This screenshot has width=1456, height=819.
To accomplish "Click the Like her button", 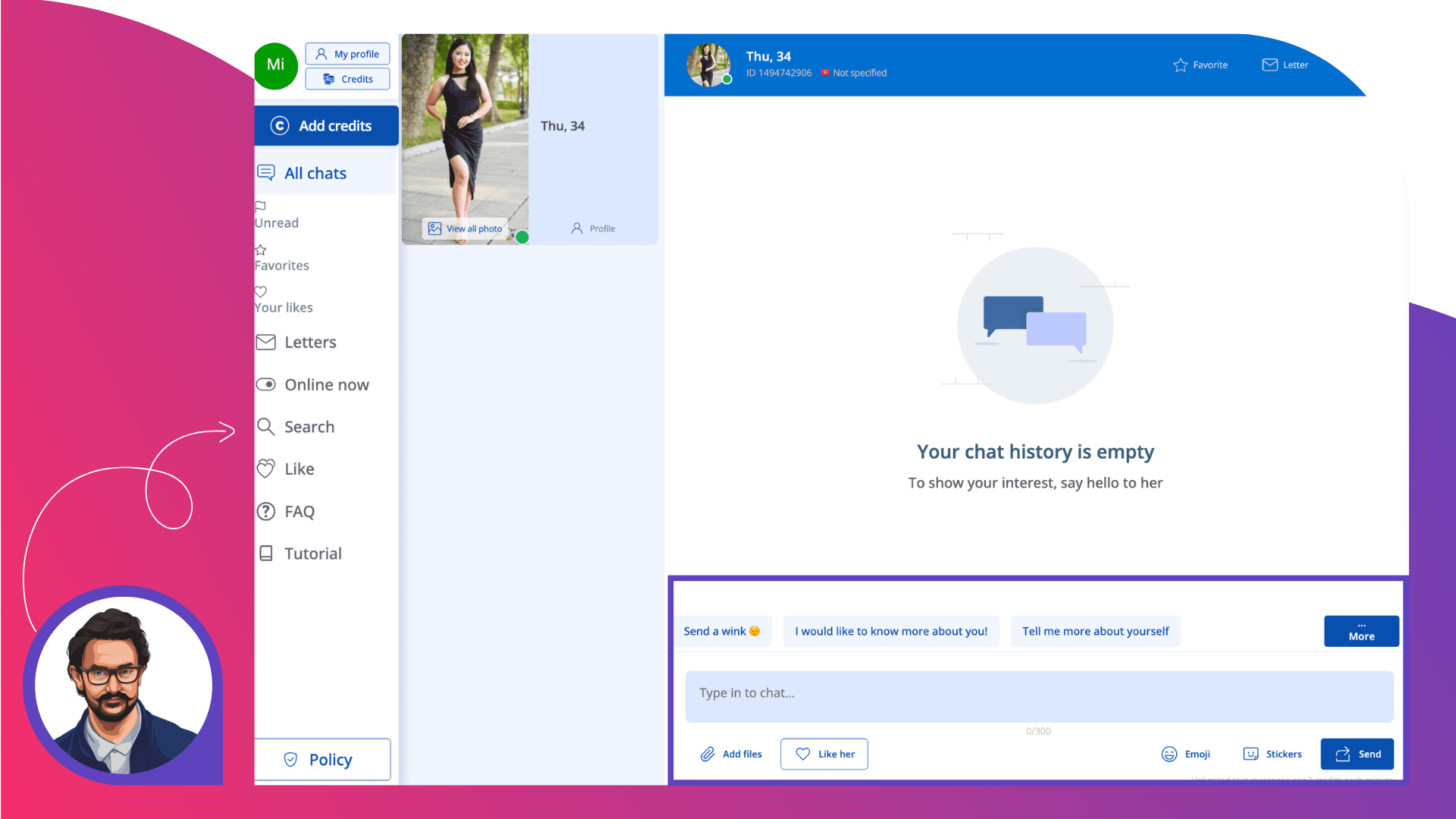I will coord(824,754).
